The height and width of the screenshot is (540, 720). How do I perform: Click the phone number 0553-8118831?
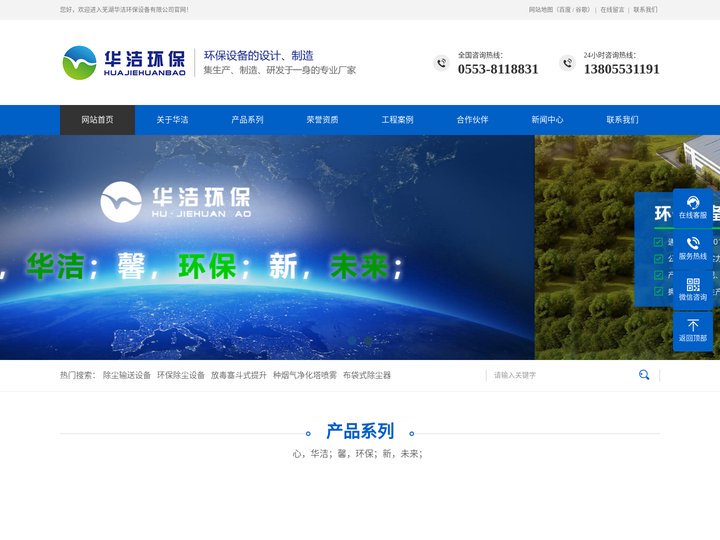498,69
